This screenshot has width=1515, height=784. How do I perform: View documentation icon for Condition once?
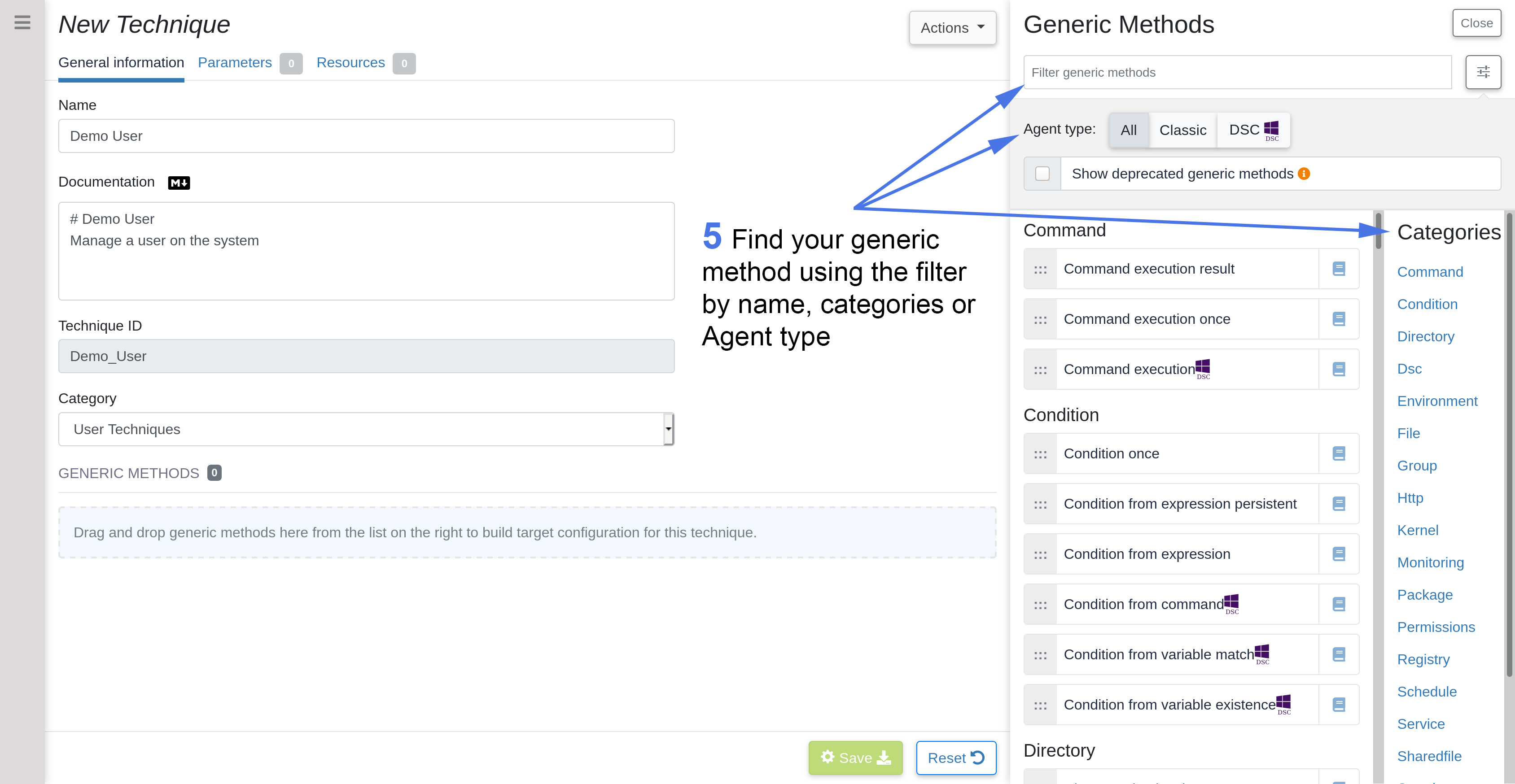(1339, 453)
